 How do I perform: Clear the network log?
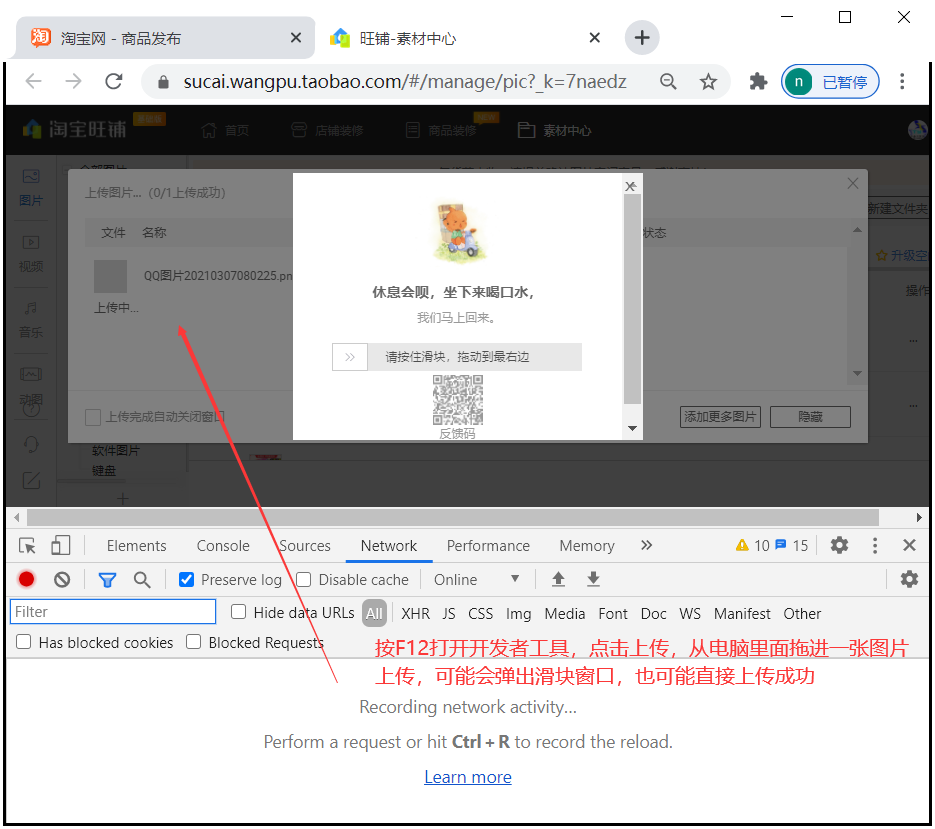[x=62, y=580]
